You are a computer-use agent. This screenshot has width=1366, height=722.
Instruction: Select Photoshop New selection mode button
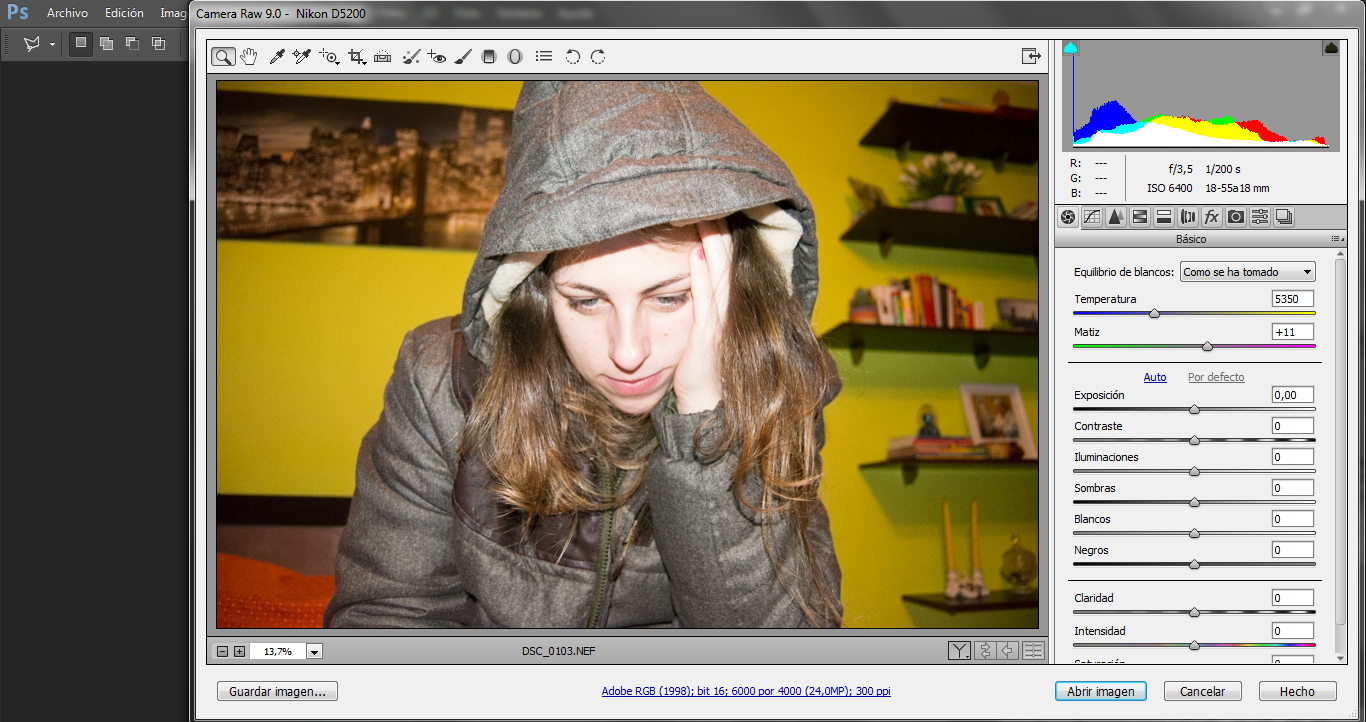[x=81, y=43]
